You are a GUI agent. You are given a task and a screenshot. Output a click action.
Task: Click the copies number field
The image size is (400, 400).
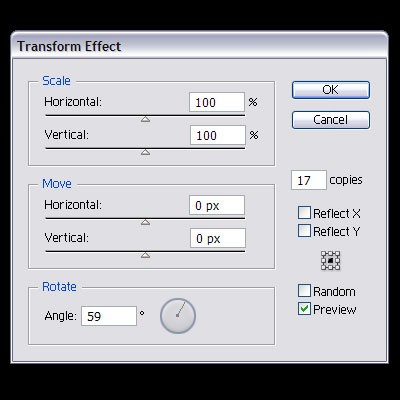(x=309, y=180)
